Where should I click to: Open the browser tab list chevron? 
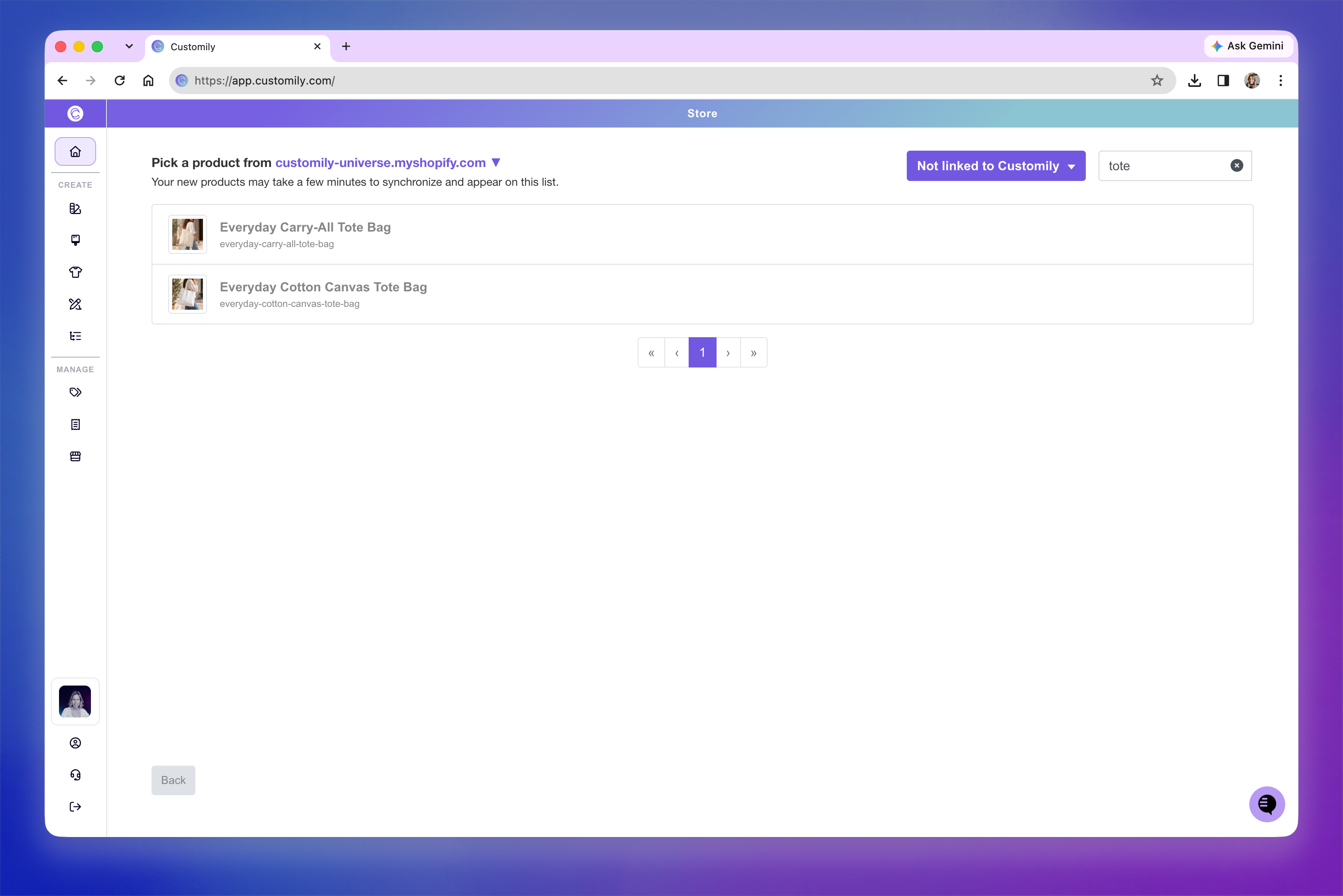[x=129, y=46]
